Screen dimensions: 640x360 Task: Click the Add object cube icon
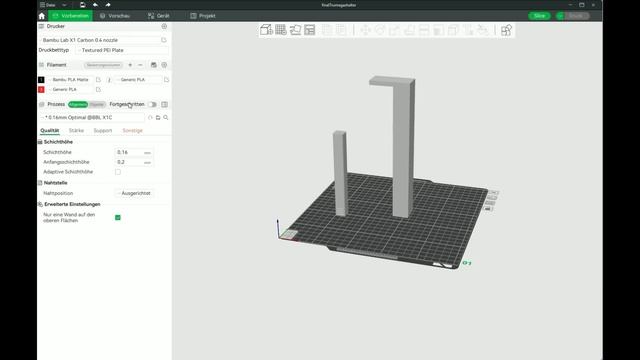pyautogui.click(x=266, y=30)
